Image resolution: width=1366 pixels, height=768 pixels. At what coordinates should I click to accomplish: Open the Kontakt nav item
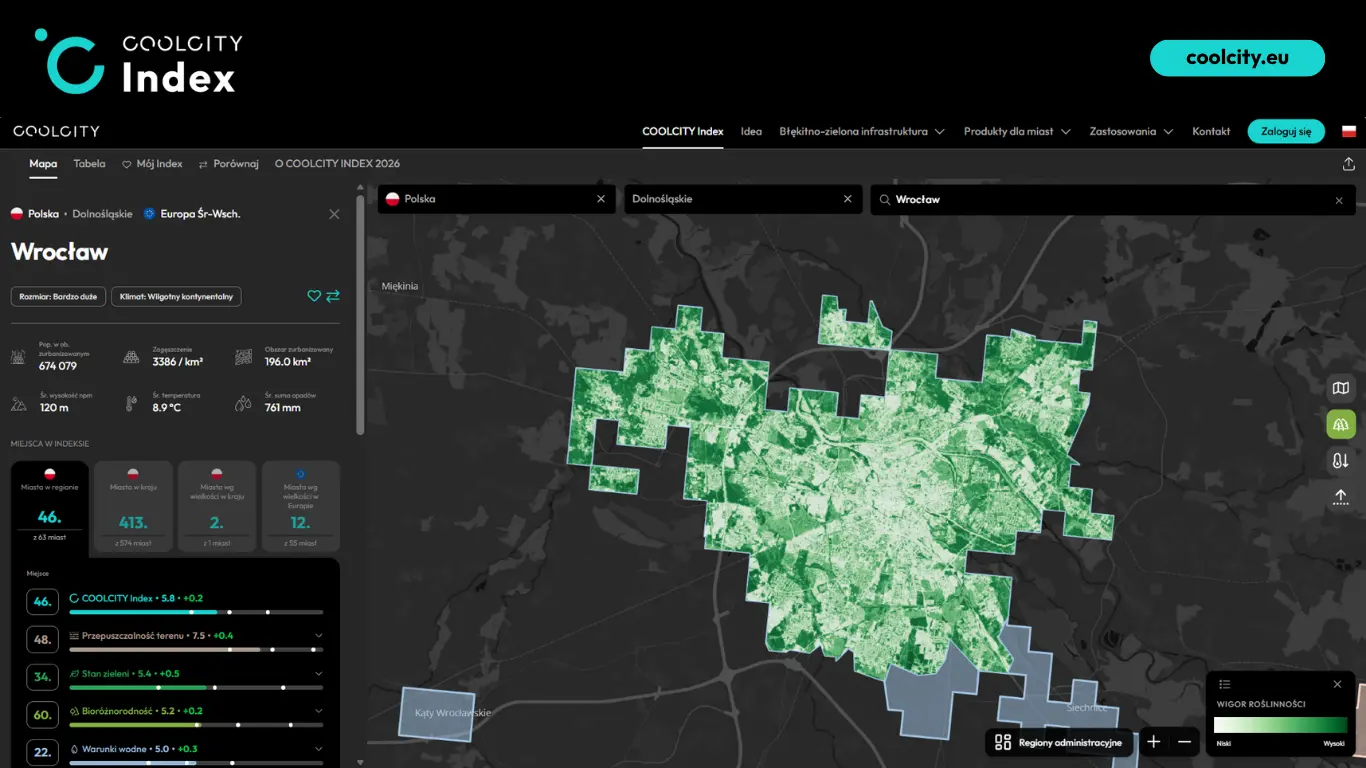(x=1211, y=131)
